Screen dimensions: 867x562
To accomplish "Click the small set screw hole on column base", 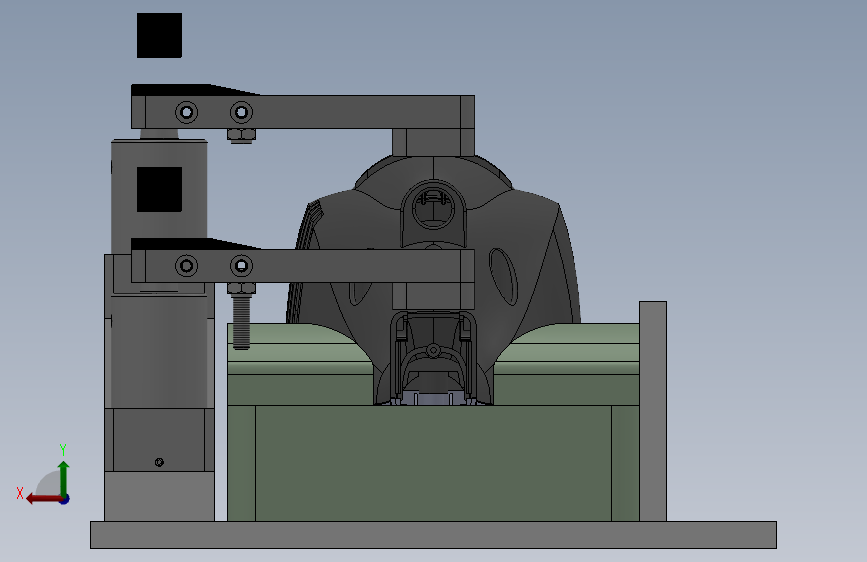I will (x=159, y=462).
